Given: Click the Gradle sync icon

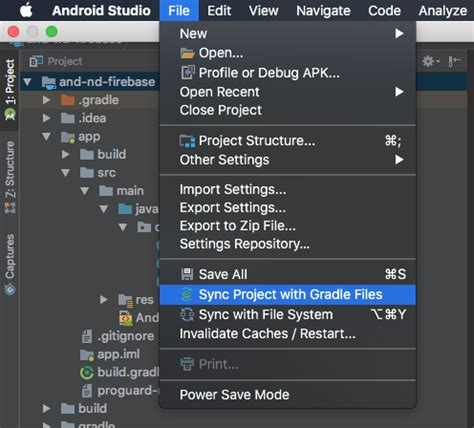Looking at the screenshot, I should 187,295.
